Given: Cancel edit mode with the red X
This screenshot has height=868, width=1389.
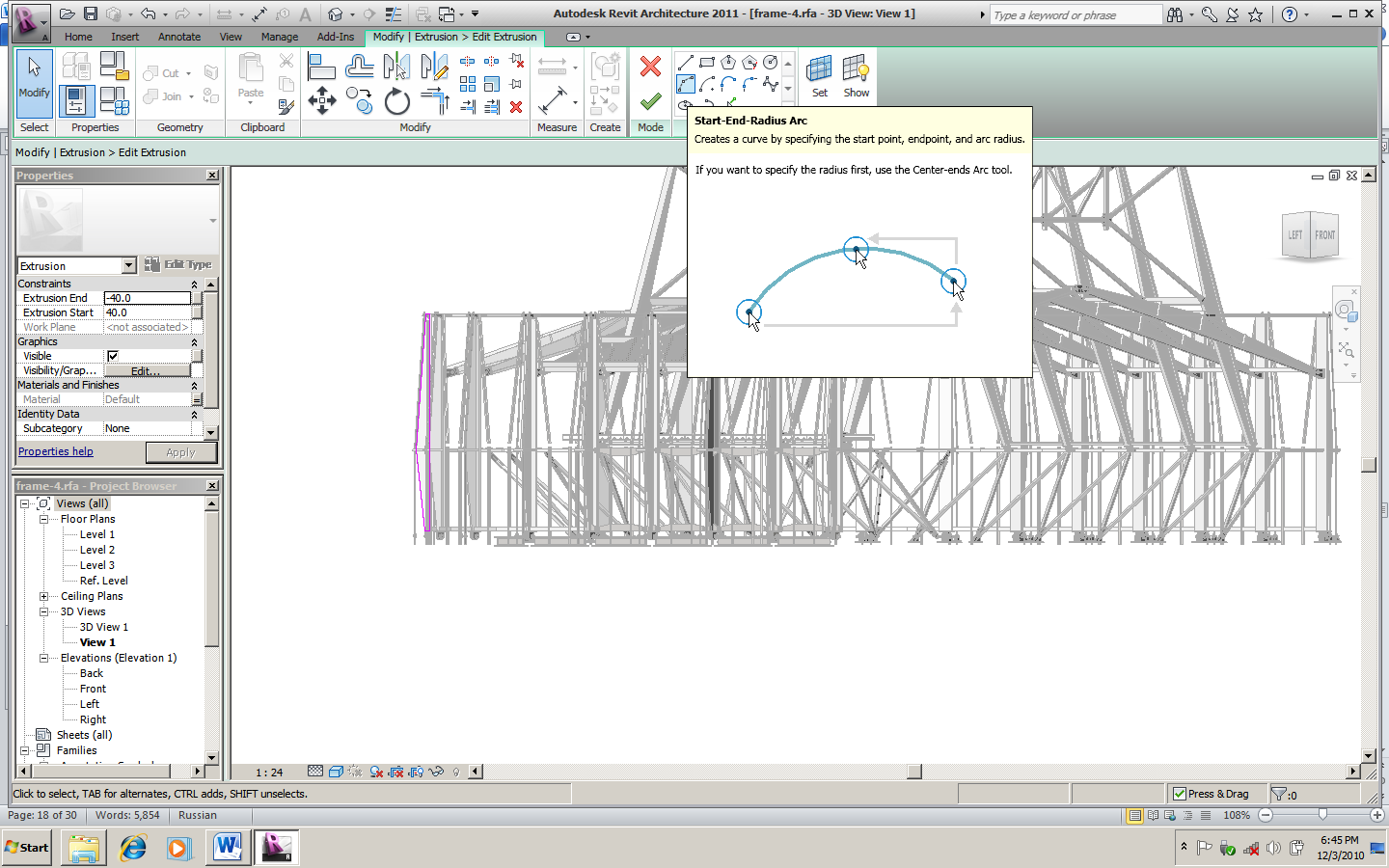Looking at the screenshot, I should pos(650,67).
